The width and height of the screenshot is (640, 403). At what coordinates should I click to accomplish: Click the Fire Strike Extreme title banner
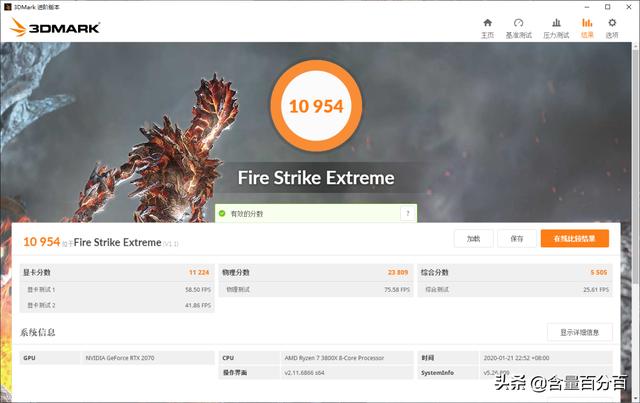click(x=316, y=178)
